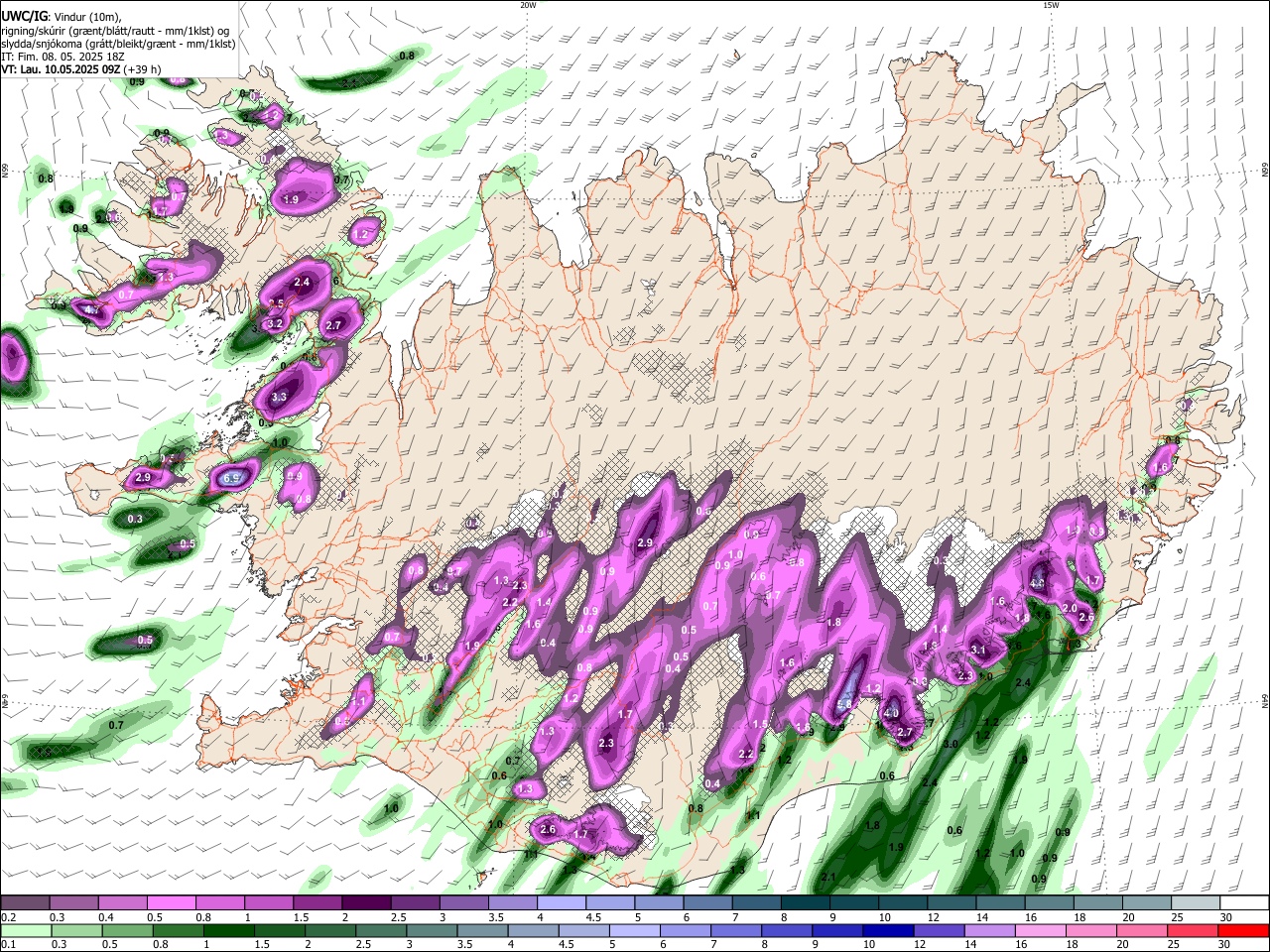The width and height of the screenshot is (1270, 952).
Task: Click the 3.2 snowfall value label
Action: [x=276, y=323]
